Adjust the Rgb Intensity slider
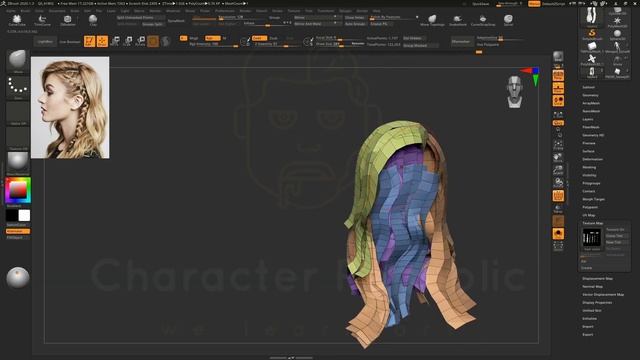640x360 pixels. coord(213,44)
